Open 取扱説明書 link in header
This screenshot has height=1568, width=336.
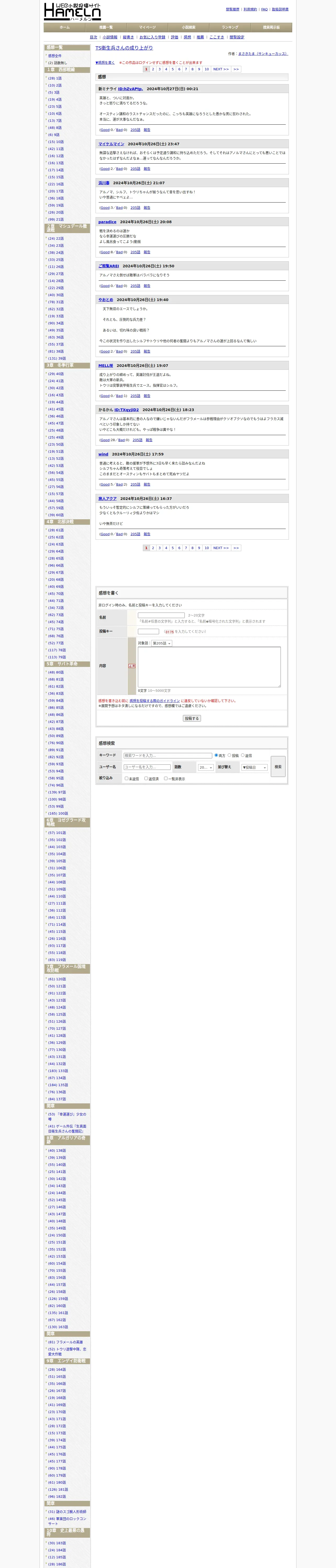280,9
